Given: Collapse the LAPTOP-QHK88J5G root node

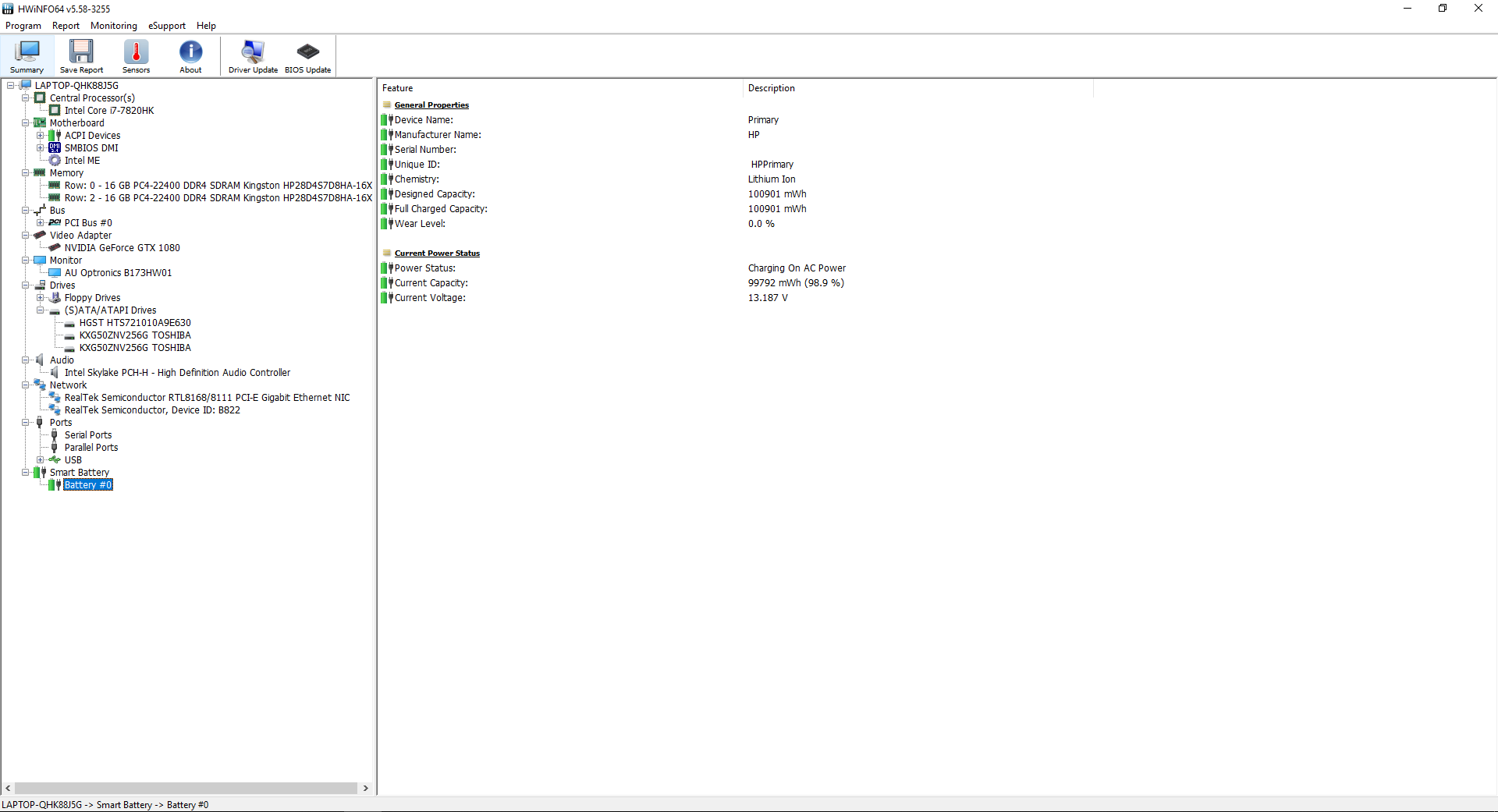Looking at the screenshot, I should point(11,86).
